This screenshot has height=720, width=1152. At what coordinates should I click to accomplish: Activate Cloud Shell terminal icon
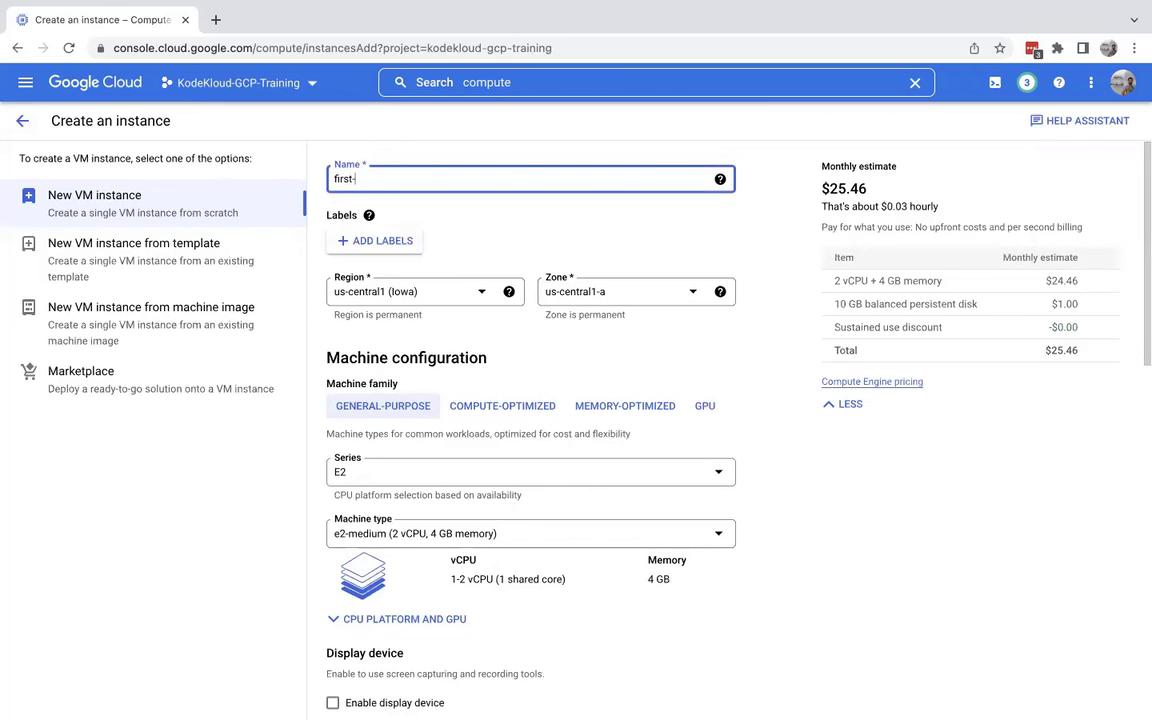tap(995, 83)
